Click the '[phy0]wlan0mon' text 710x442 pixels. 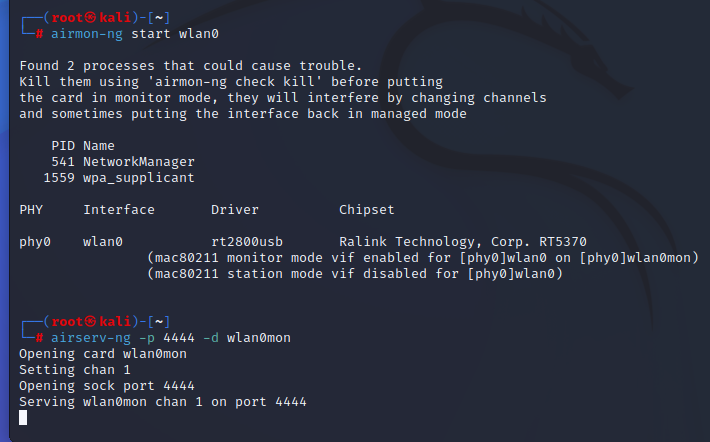(635, 258)
